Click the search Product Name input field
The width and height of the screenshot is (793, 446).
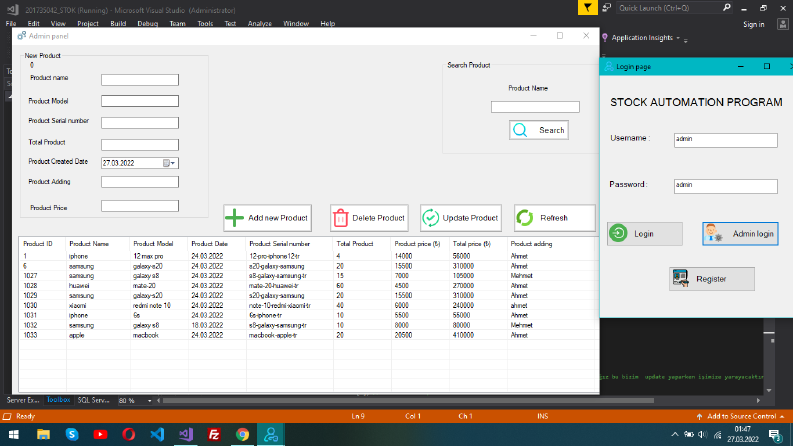coord(535,107)
